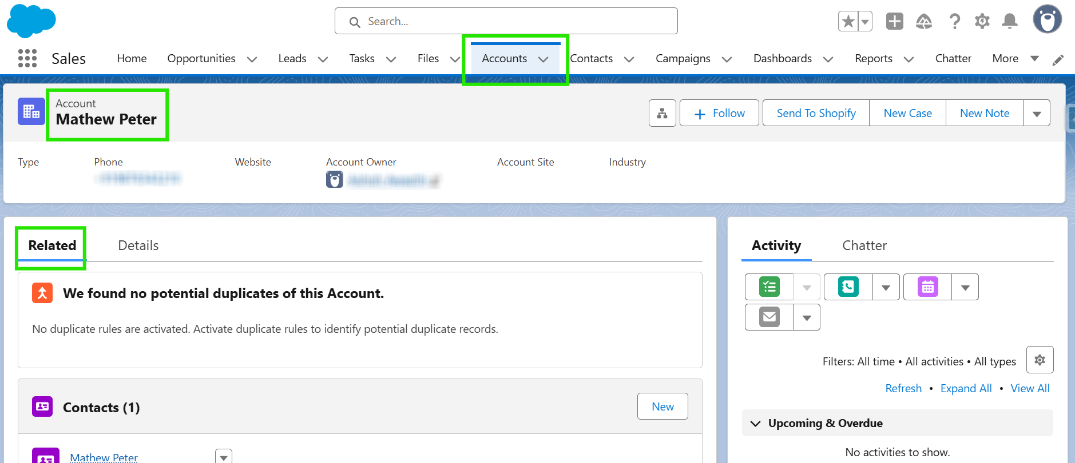Click the pencil icon to edit navigation
The height and width of the screenshot is (463, 1075).
(x=1059, y=60)
